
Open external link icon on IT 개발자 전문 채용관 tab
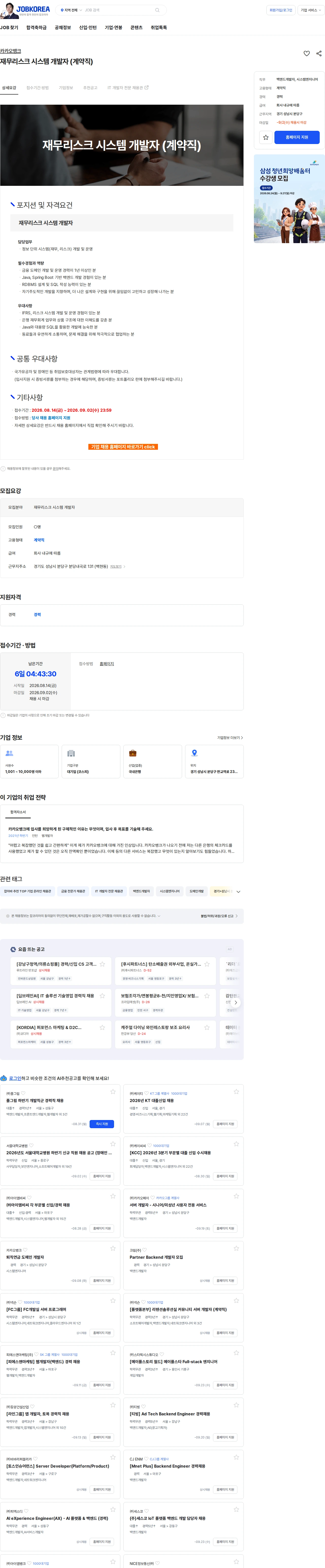146,88
